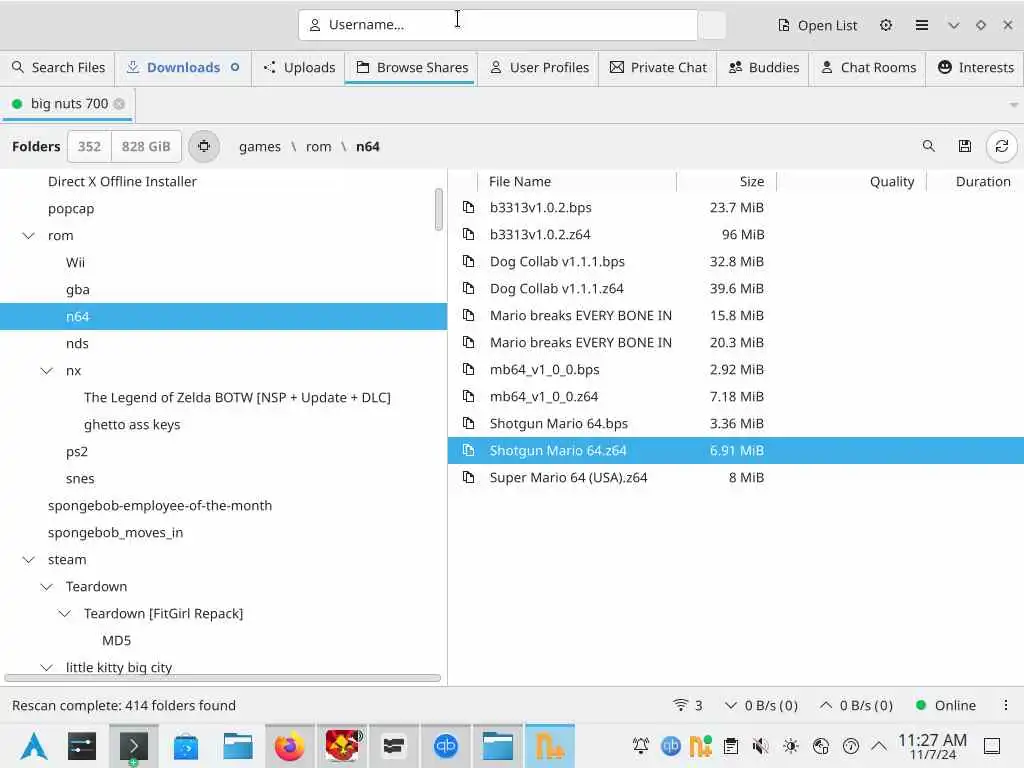Select file Dog Collab v1.1.1.z64

coord(736,289)
